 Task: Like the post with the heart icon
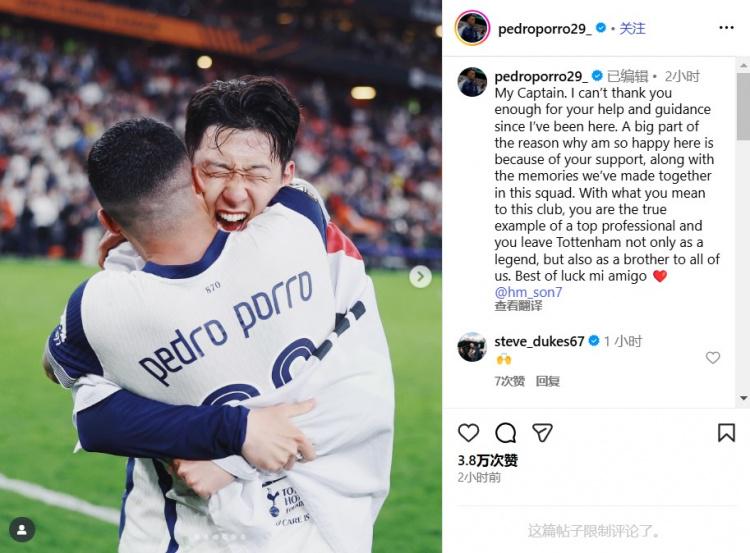click(468, 432)
